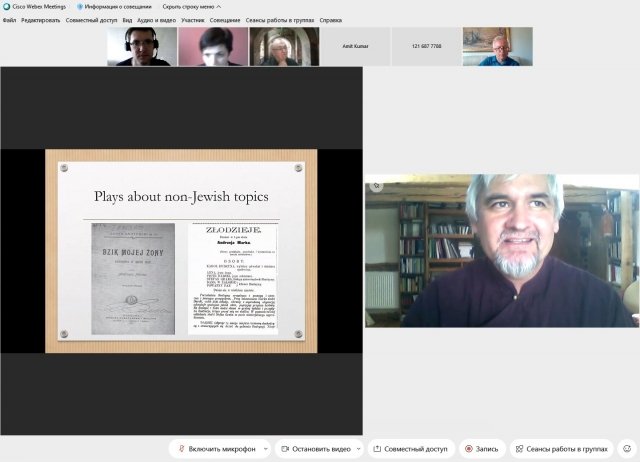The image size is (640, 462).
Task: Open the Сеансы работы в группах menu
Action: pyautogui.click(x=280, y=20)
